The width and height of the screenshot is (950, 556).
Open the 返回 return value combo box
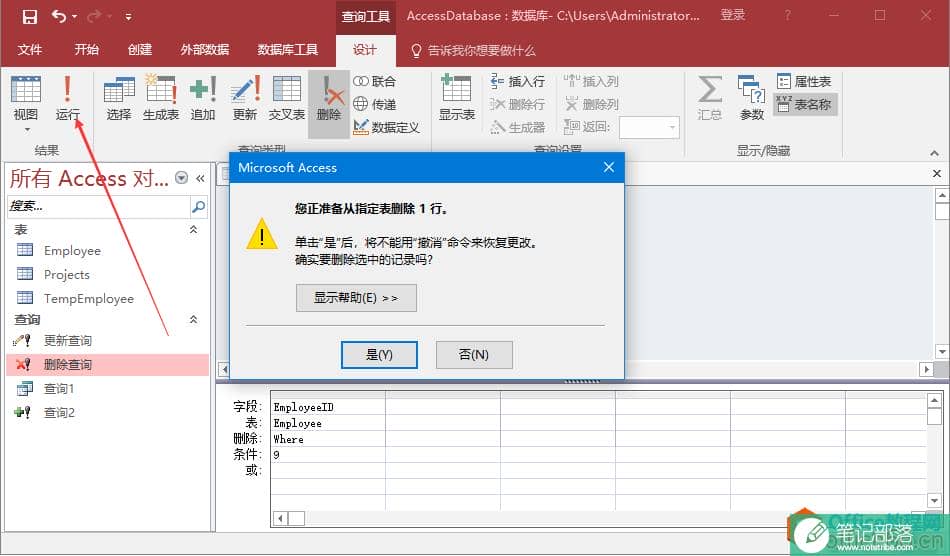pos(649,127)
